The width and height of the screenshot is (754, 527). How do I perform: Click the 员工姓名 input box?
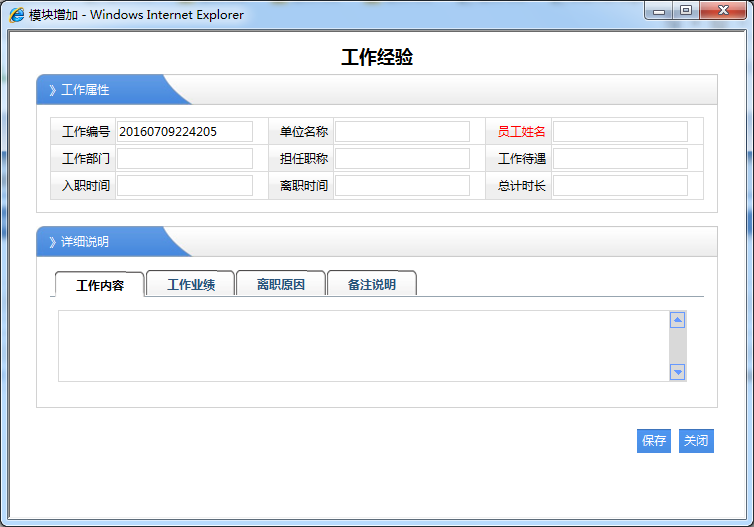click(x=620, y=132)
